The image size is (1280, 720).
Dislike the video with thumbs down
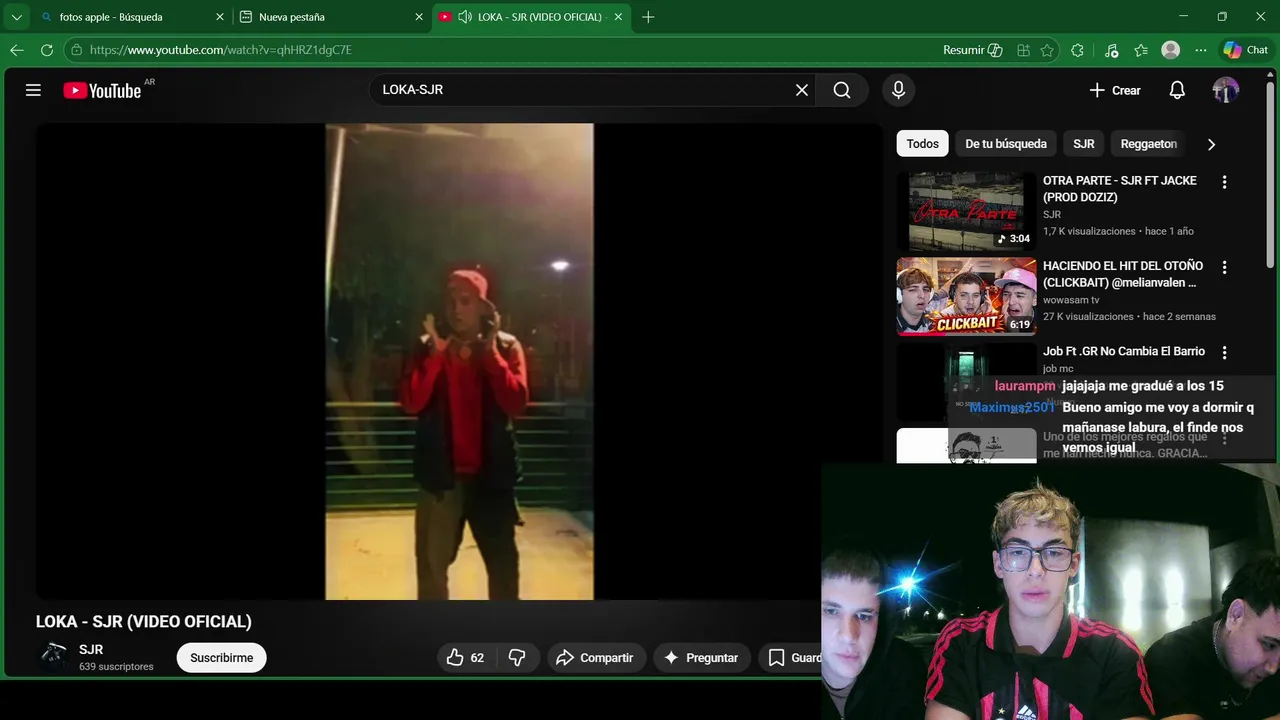[x=517, y=657]
